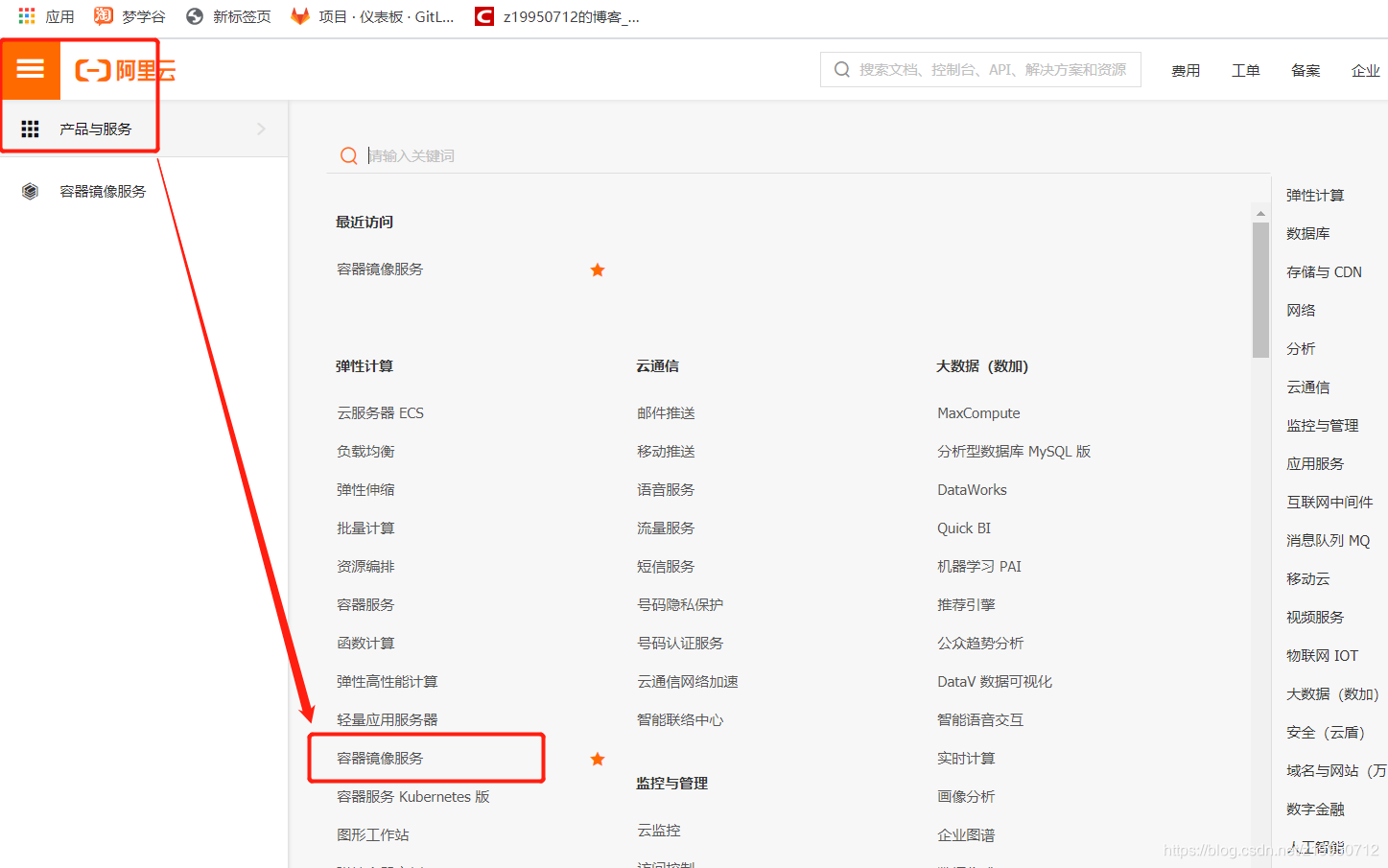Open 工单 in the top navigation
The width and height of the screenshot is (1388, 868).
pyautogui.click(x=1246, y=70)
